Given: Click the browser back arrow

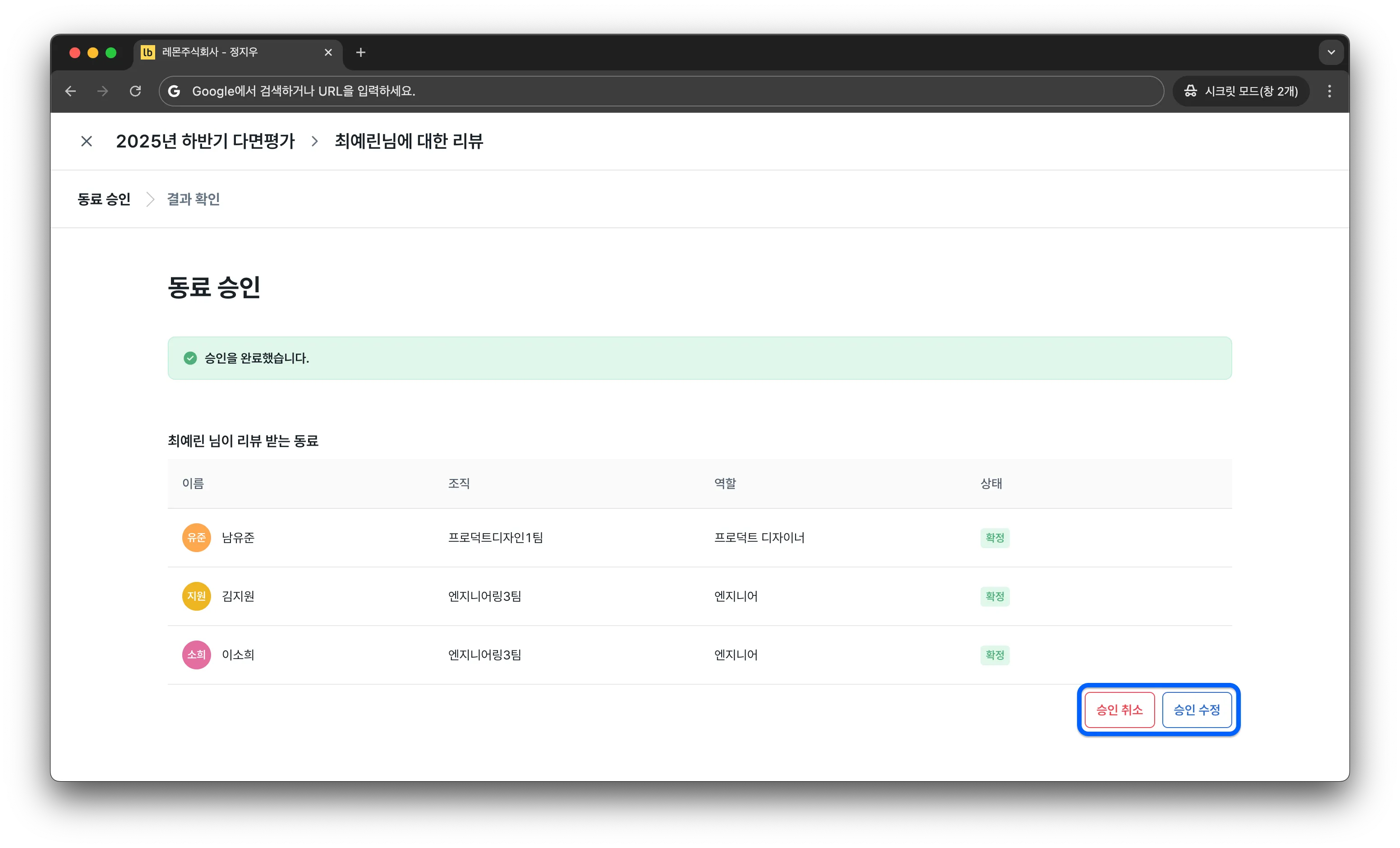Looking at the screenshot, I should (70, 91).
